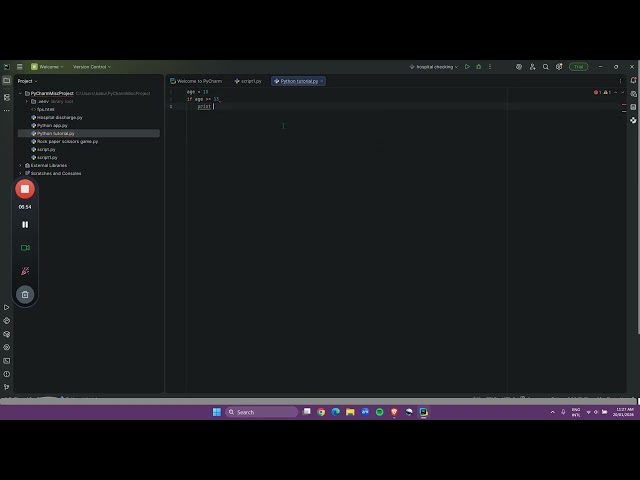The width and height of the screenshot is (640, 480).
Task: Open the Terminal tool window
Action: point(7,361)
